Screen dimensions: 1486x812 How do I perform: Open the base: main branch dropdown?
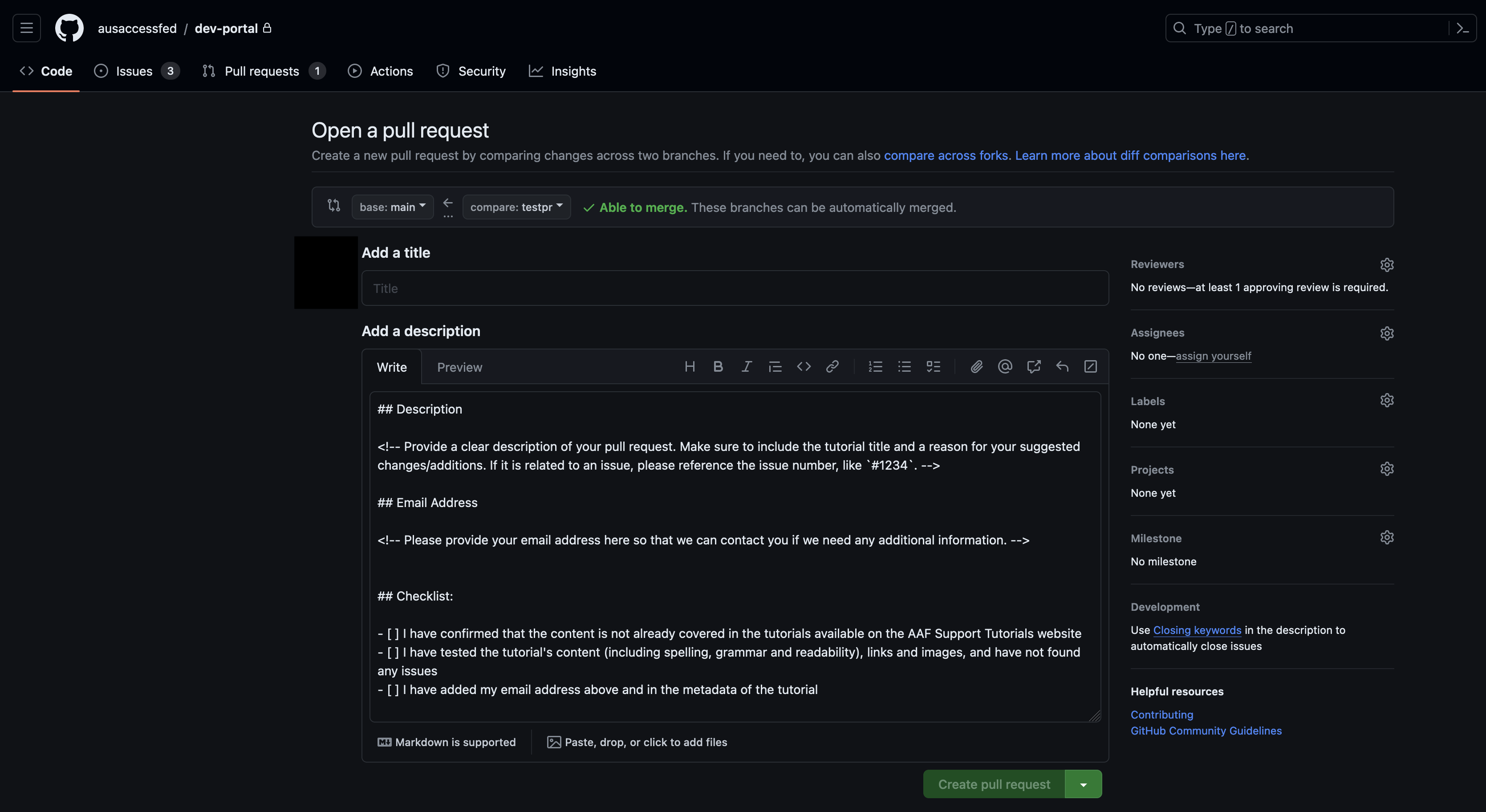(393, 207)
